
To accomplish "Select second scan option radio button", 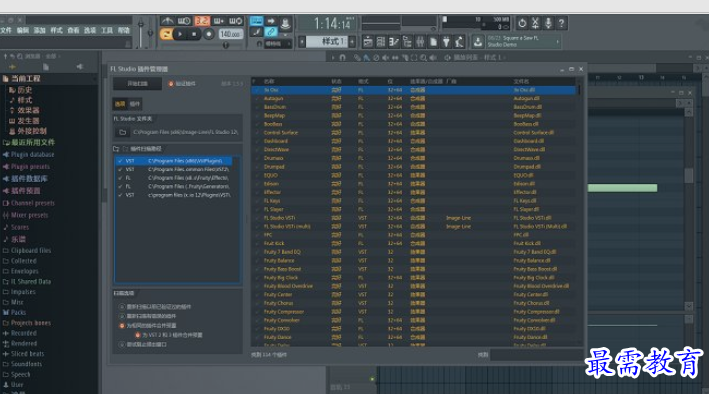I will point(122,316).
